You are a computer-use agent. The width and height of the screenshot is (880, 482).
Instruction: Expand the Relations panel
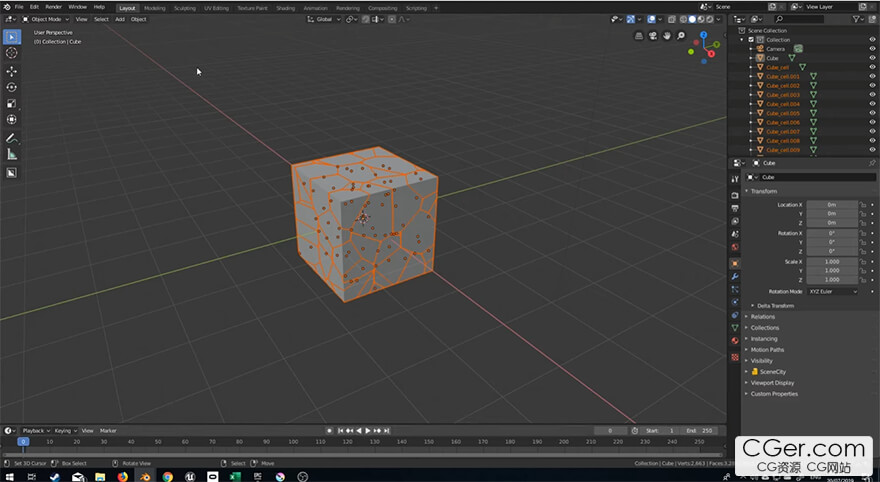[x=763, y=317]
